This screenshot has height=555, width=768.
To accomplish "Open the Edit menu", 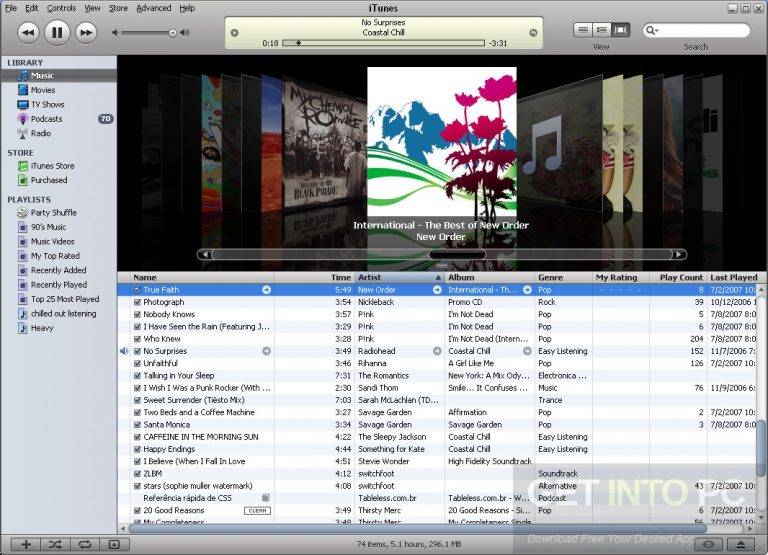I will pos(32,8).
